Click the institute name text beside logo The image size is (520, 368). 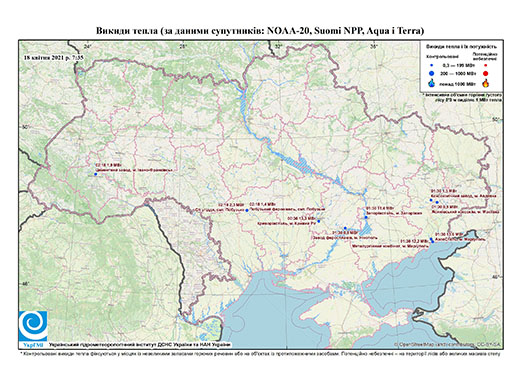coord(140,345)
